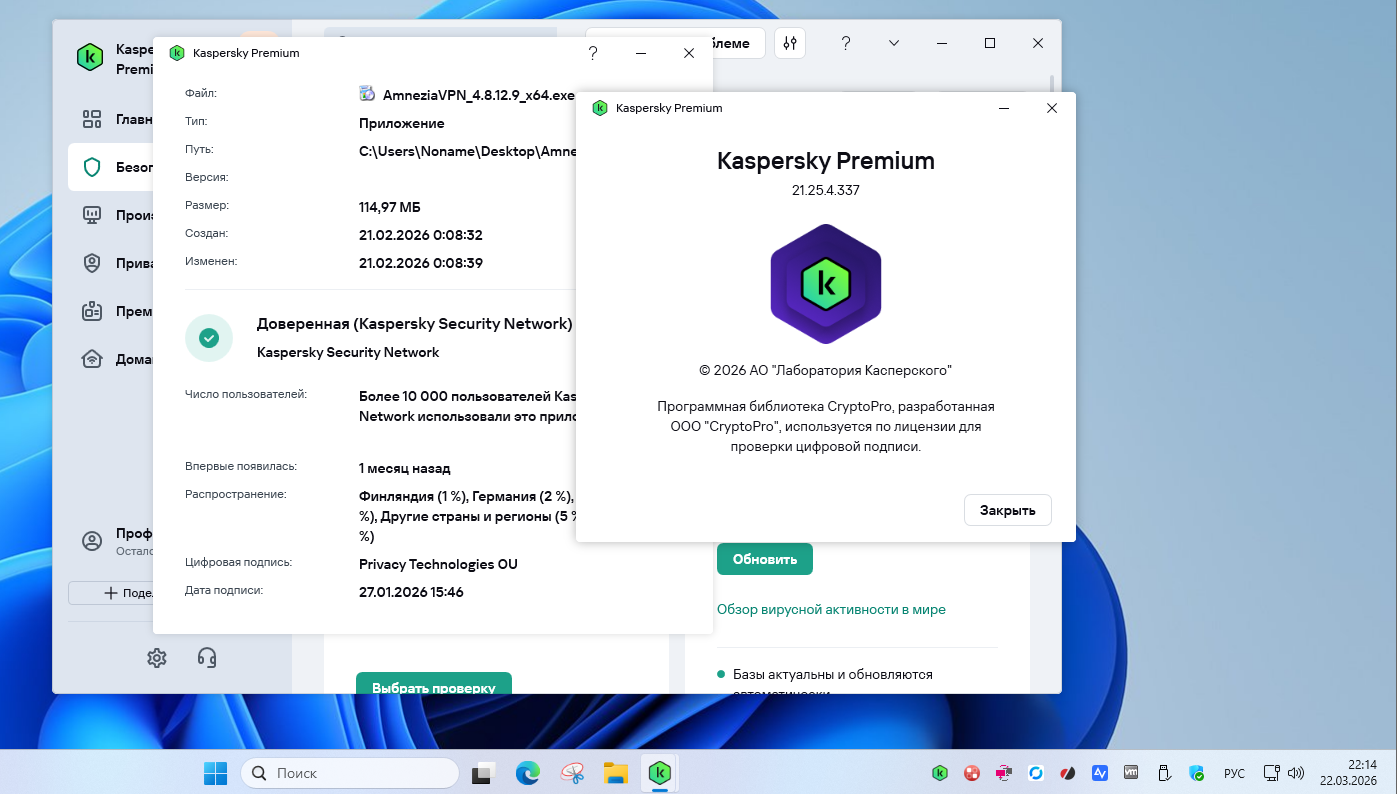The width and height of the screenshot is (1397, 794).
Task: Close the About Kaspersky Premium window via X
Action: tap(1052, 108)
